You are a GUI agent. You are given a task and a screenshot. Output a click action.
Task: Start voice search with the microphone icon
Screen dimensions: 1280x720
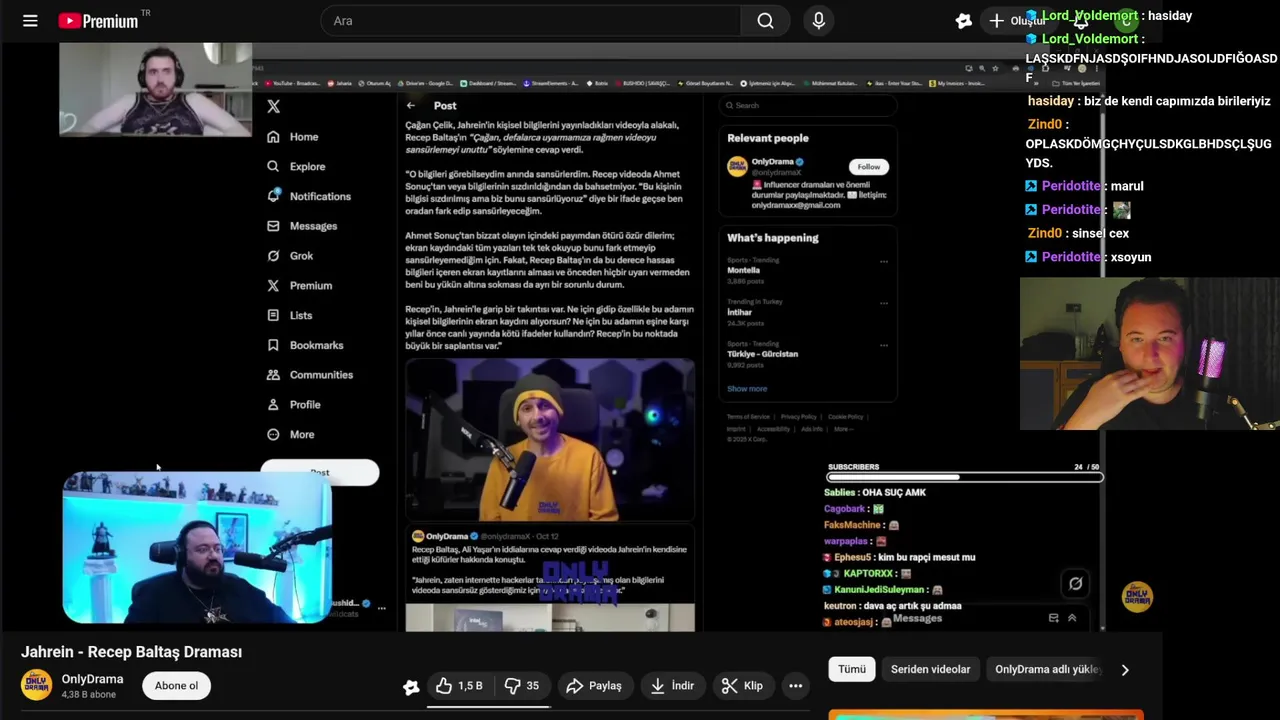coord(819,21)
